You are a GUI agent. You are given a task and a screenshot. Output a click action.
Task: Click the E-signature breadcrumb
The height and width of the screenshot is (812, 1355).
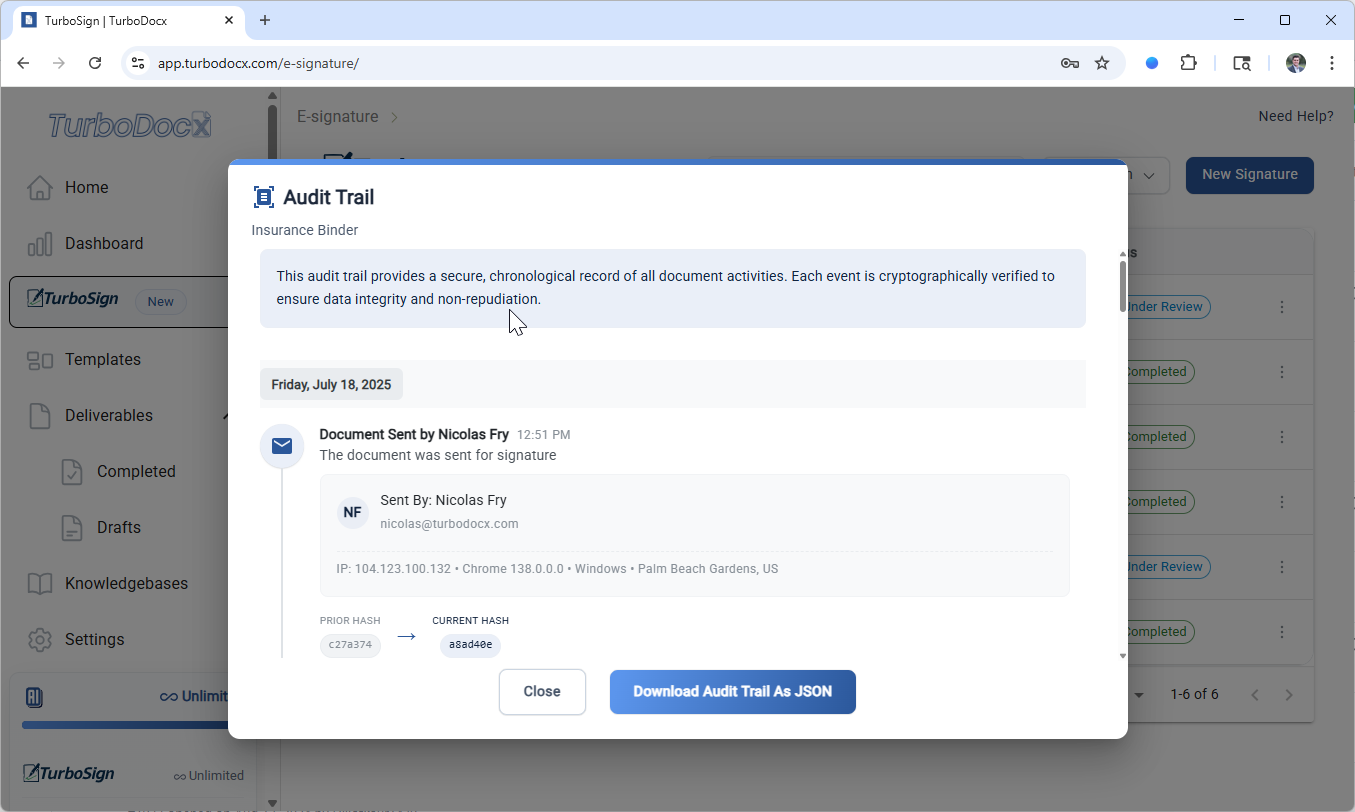click(x=338, y=117)
